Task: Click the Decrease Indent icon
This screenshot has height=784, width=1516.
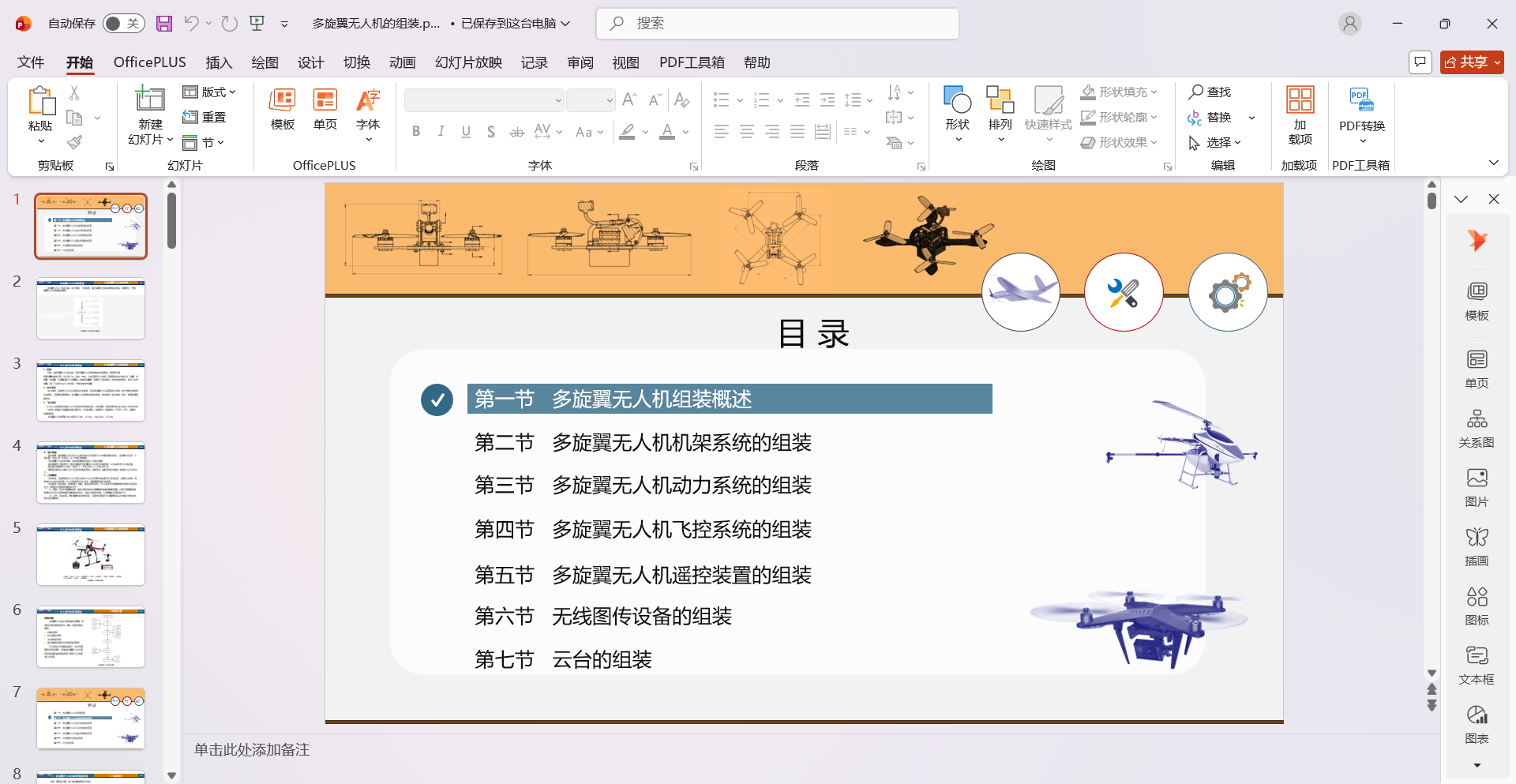Action: click(802, 99)
